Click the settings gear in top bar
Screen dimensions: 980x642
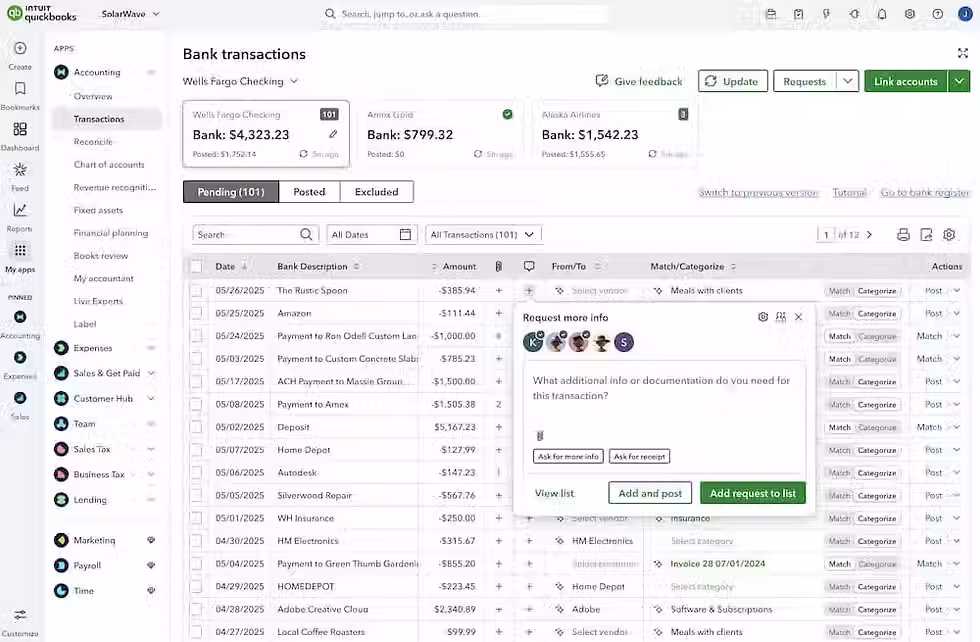909,14
